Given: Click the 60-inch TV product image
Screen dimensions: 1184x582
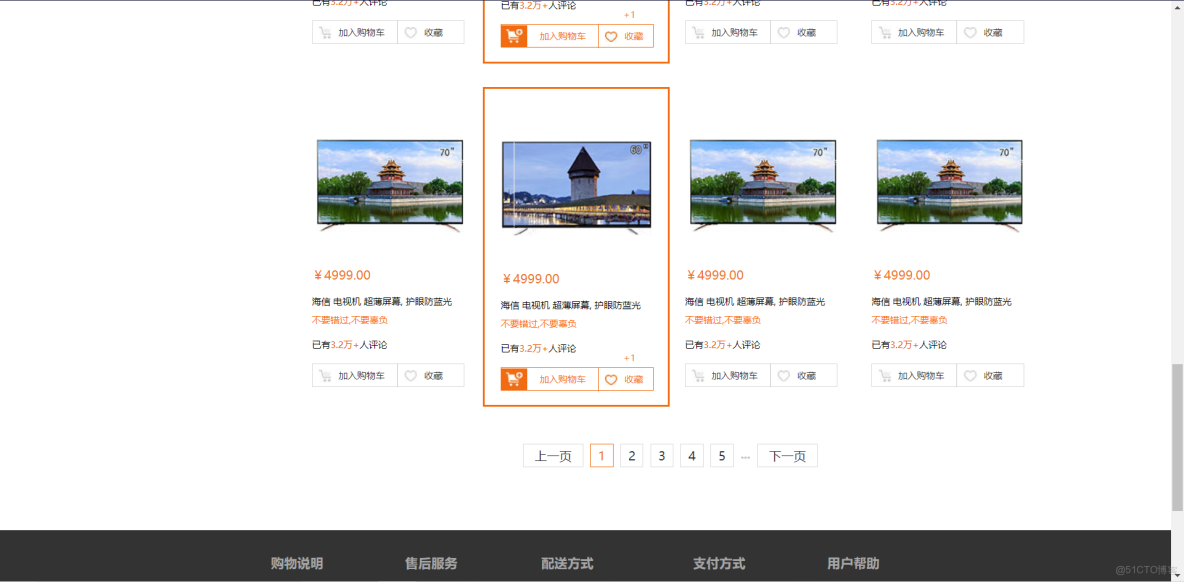Looking at the screenshot, I should pos(576,184).
